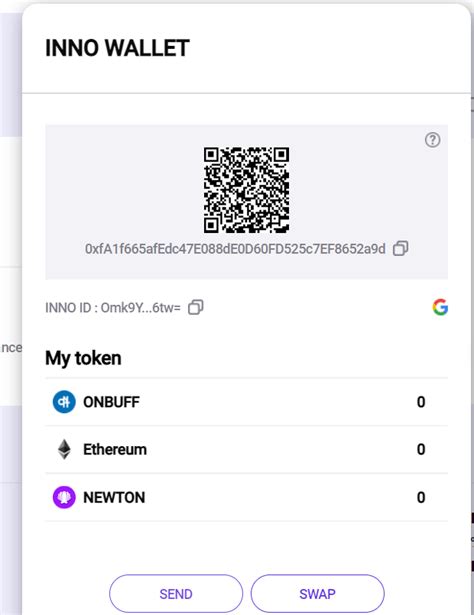474x615 pixels.
Task: Click the blue ONBUFF token icon
Action: (x=64, y=402)
